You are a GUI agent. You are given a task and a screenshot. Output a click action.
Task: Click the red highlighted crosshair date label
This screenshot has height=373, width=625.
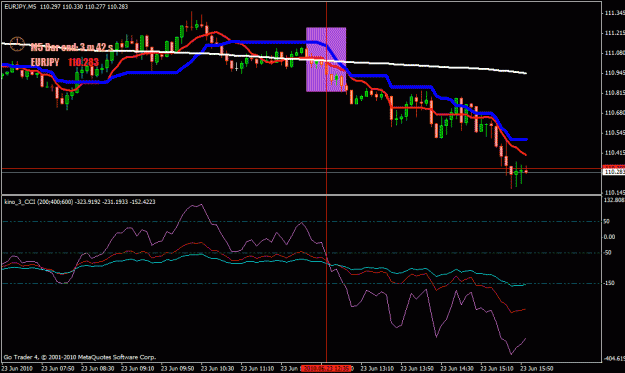[326, 369]
